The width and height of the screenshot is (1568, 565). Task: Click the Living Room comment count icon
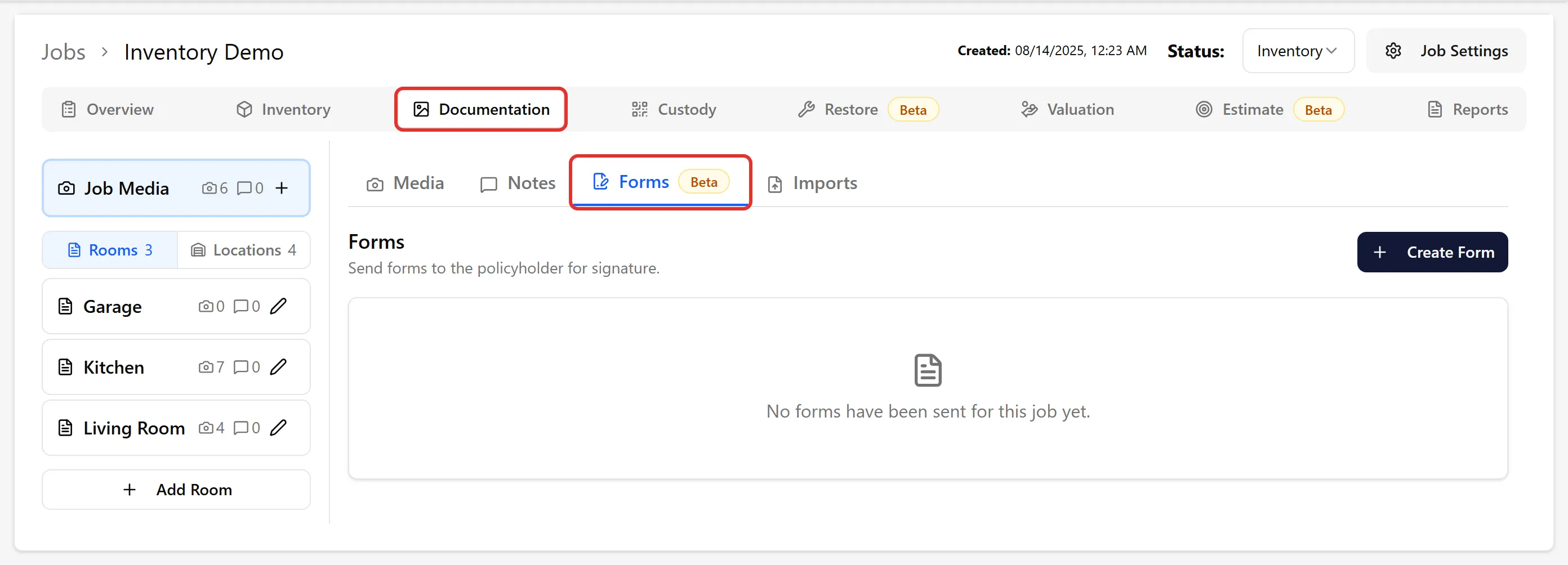(241, 428)
